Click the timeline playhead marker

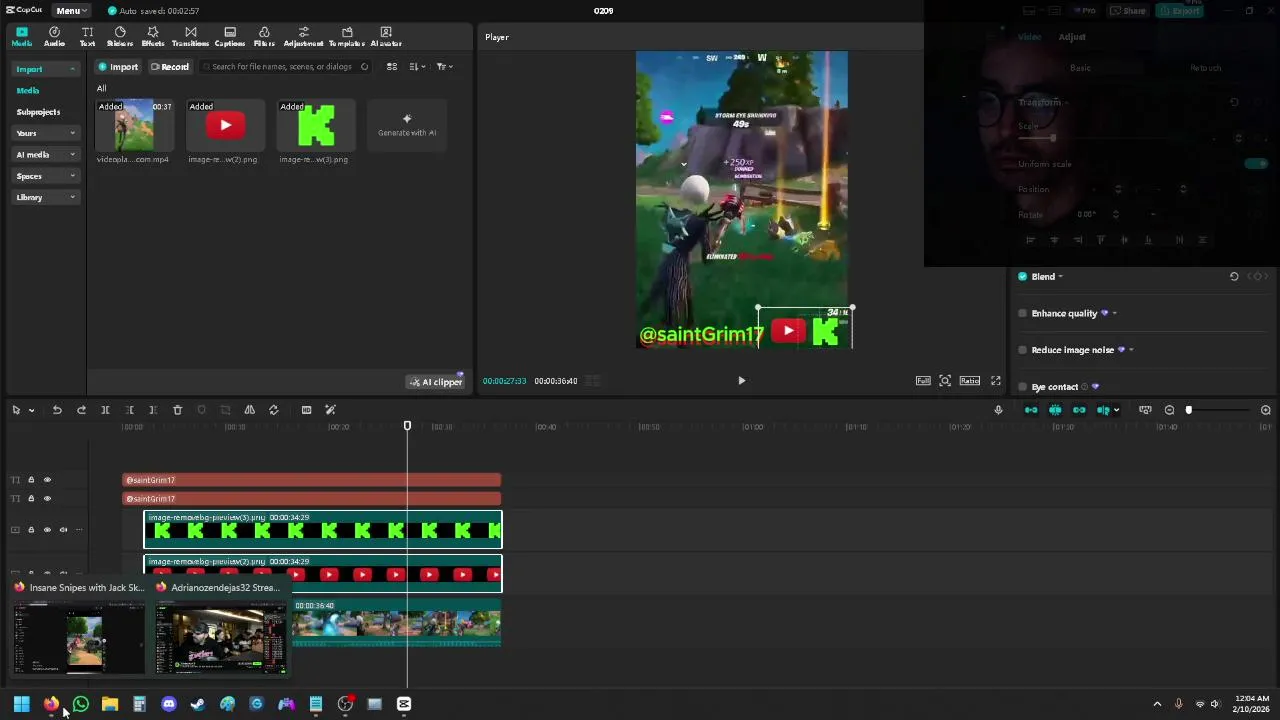point(407,426)
